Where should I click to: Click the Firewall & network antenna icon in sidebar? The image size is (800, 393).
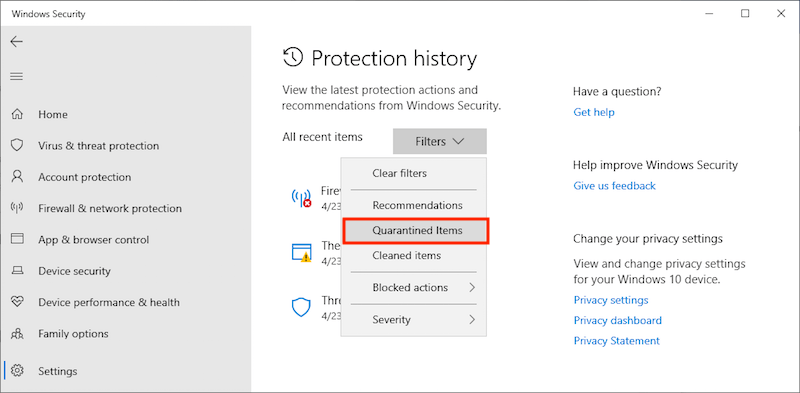17,208
